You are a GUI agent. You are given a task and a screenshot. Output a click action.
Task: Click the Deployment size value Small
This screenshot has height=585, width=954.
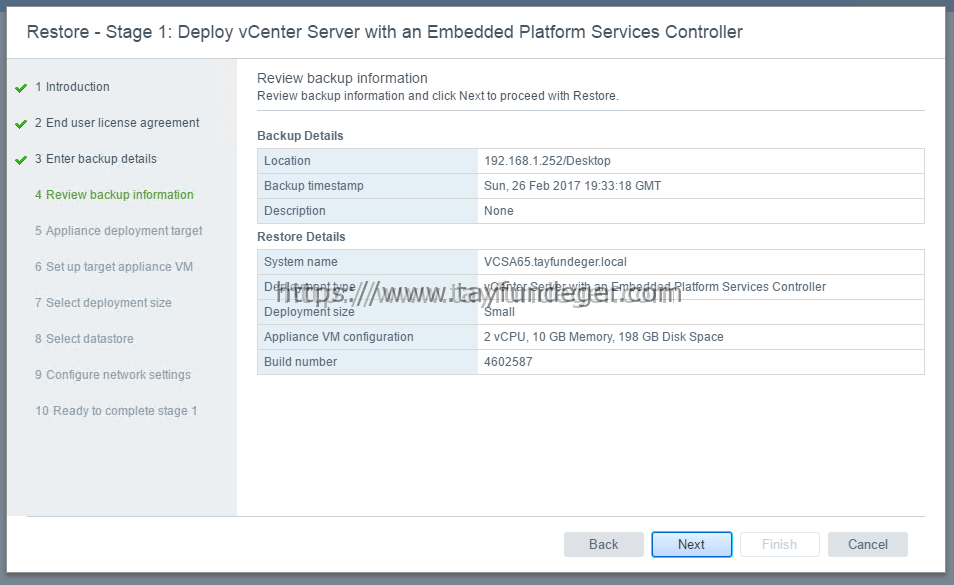click(x=500, y=312)
